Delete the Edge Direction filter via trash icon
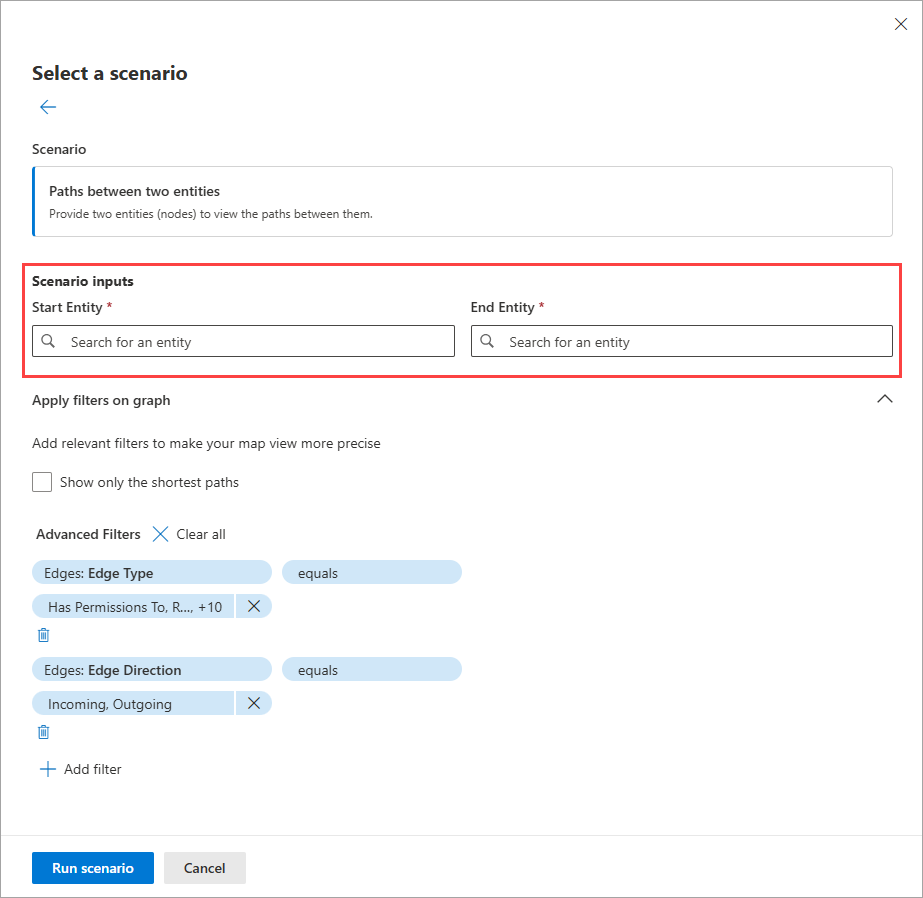The height and width of the screenshot is (898, 923). coord(44,732)
